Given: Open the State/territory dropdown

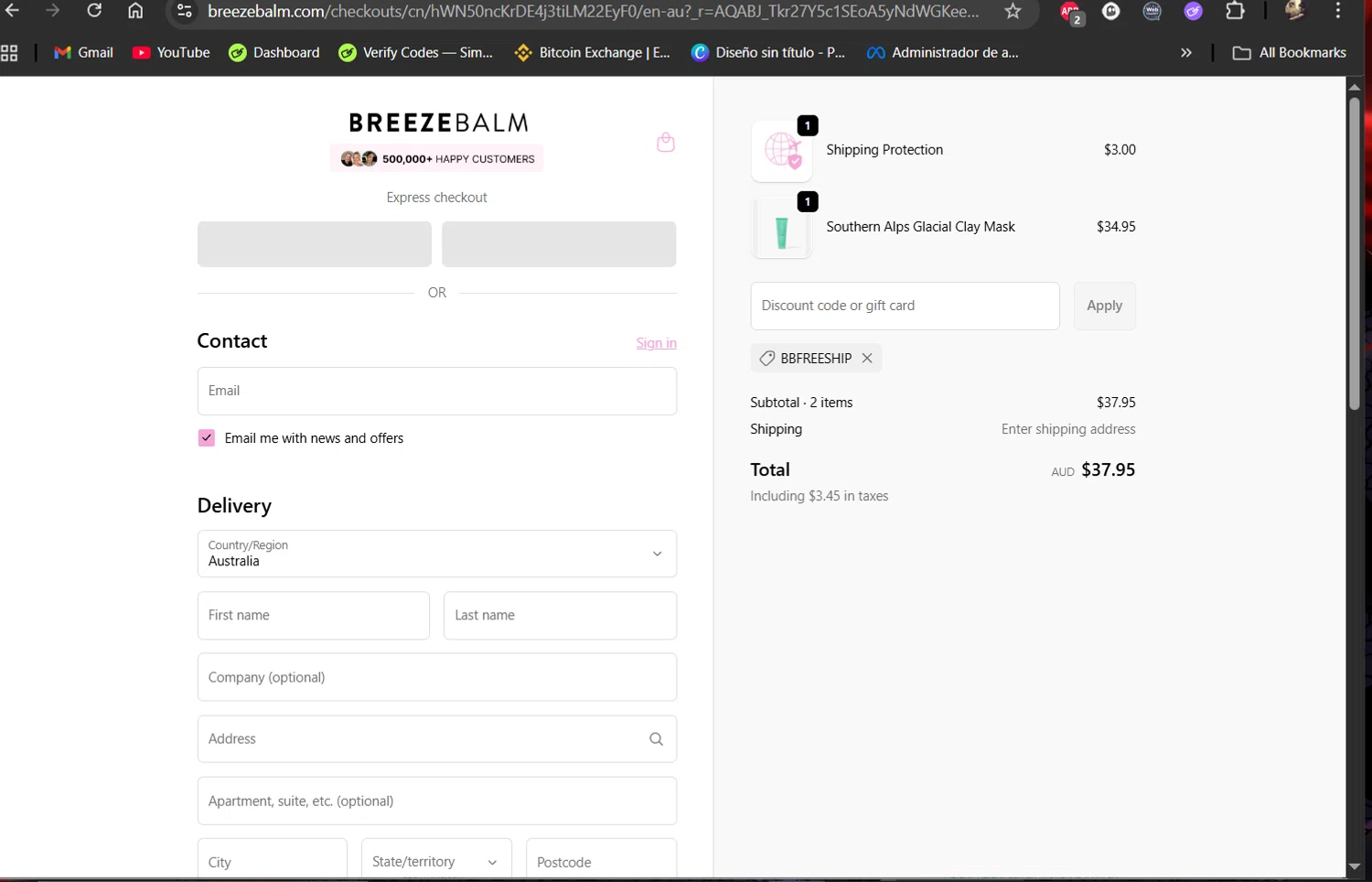Looking at the screenshot, I should point(436,860).
